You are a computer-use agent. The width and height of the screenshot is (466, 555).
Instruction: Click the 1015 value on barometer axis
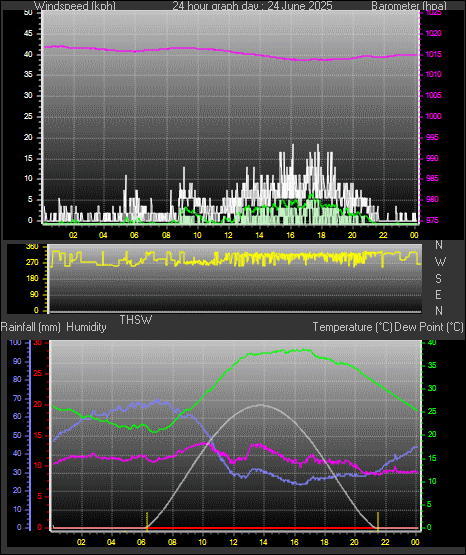click(433, 55)
